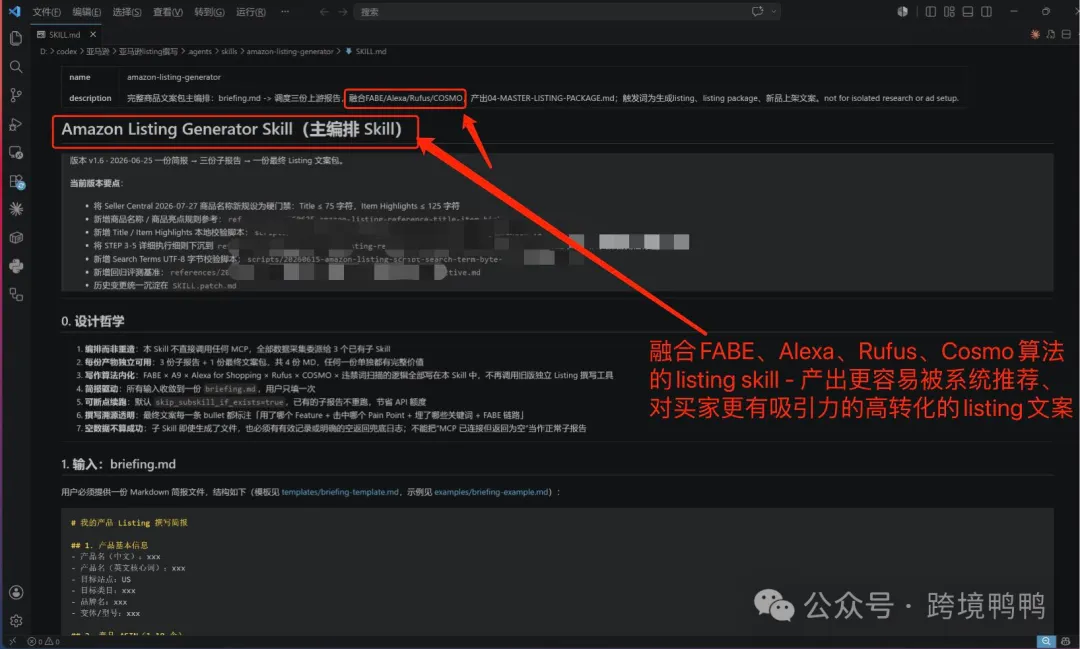Go forward with the right arrow
Image resolution: width=1080 pixels, height=649 pixels.
coord(342,12)
